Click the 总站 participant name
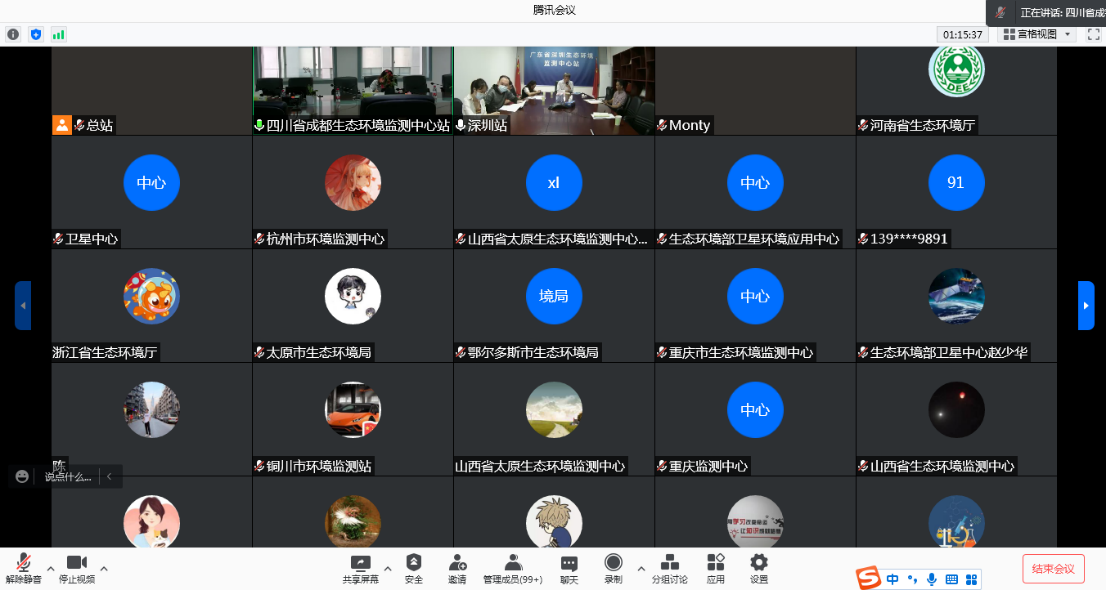This screenshot has width=1106, height=590. [99, 126]
